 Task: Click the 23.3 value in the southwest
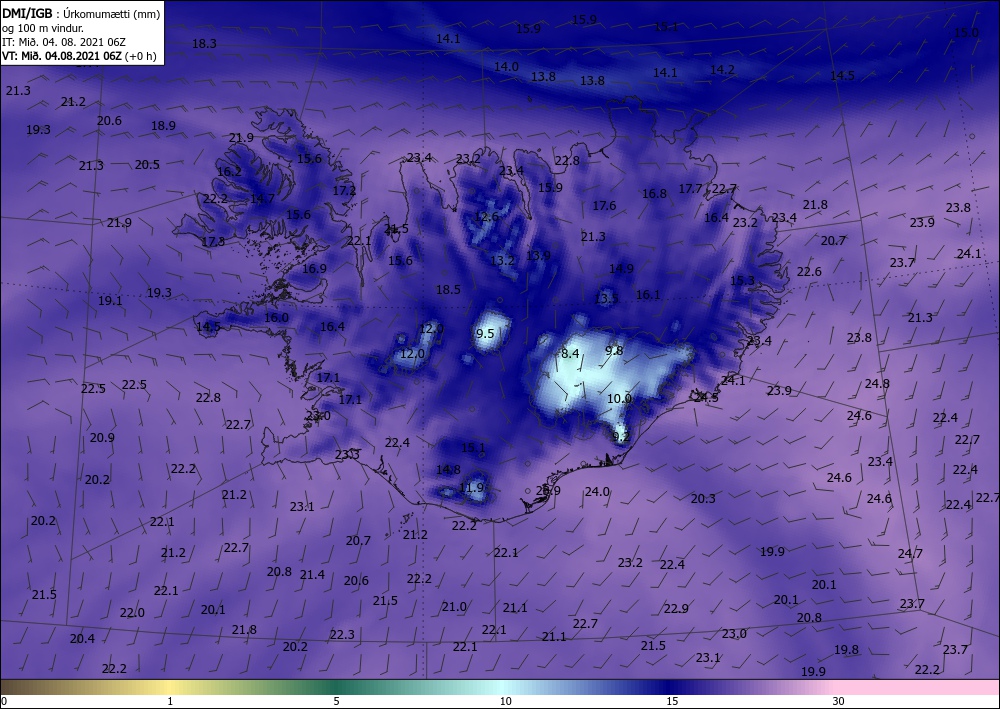tap(348, 455)
